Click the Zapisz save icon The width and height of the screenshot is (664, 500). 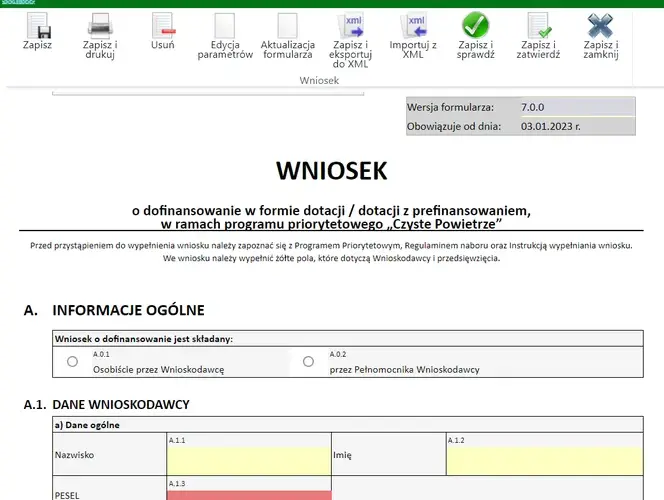pyautogui.click(x=38, y=26)
